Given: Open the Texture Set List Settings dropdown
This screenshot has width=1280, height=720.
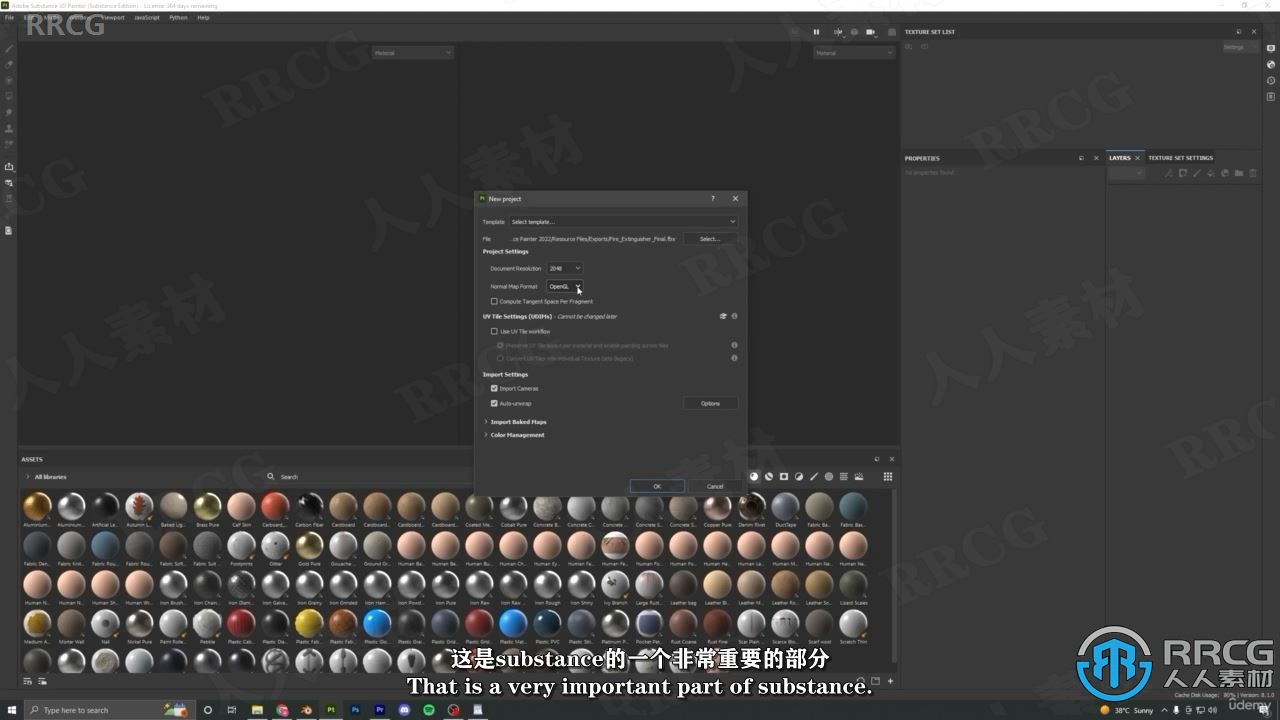Looking at the screenshot, I should (x=1240, y=47).
